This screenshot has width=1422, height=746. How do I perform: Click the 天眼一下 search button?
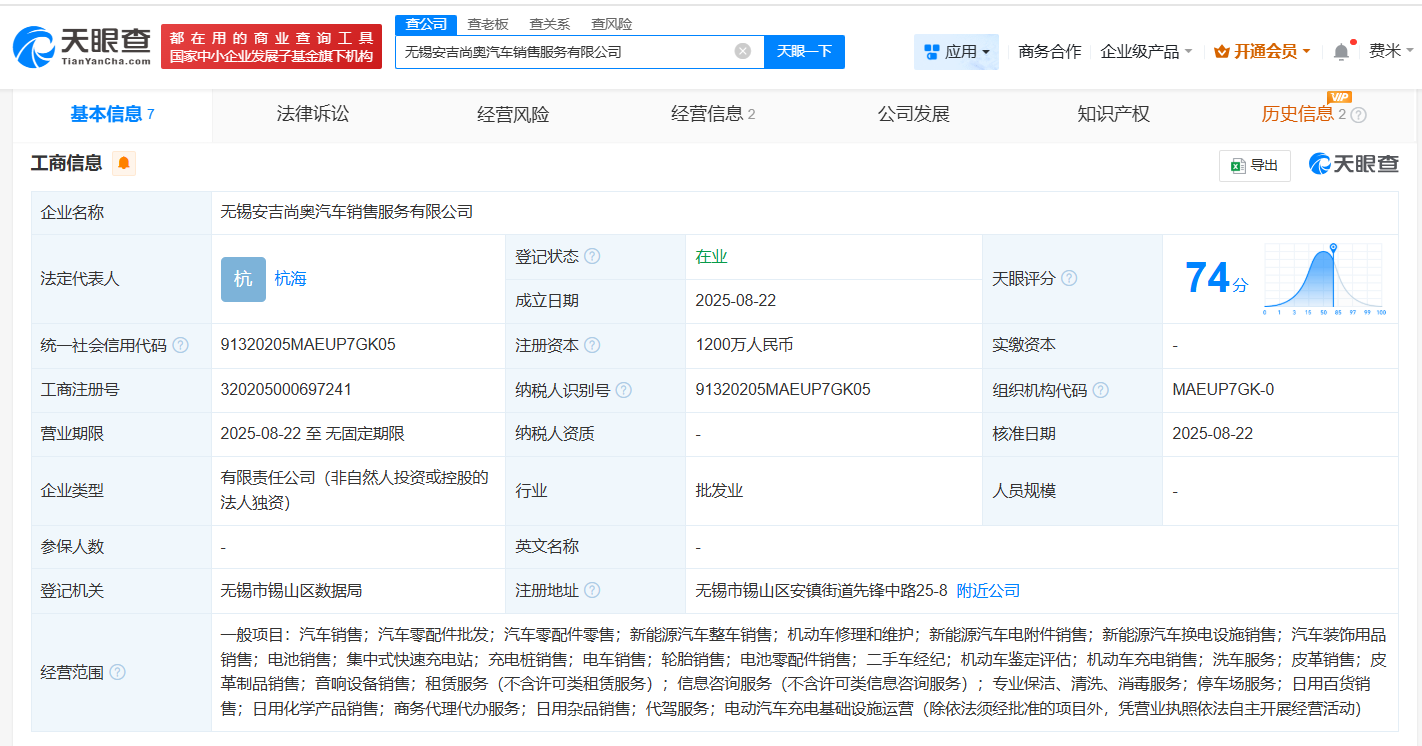point(804,51)
